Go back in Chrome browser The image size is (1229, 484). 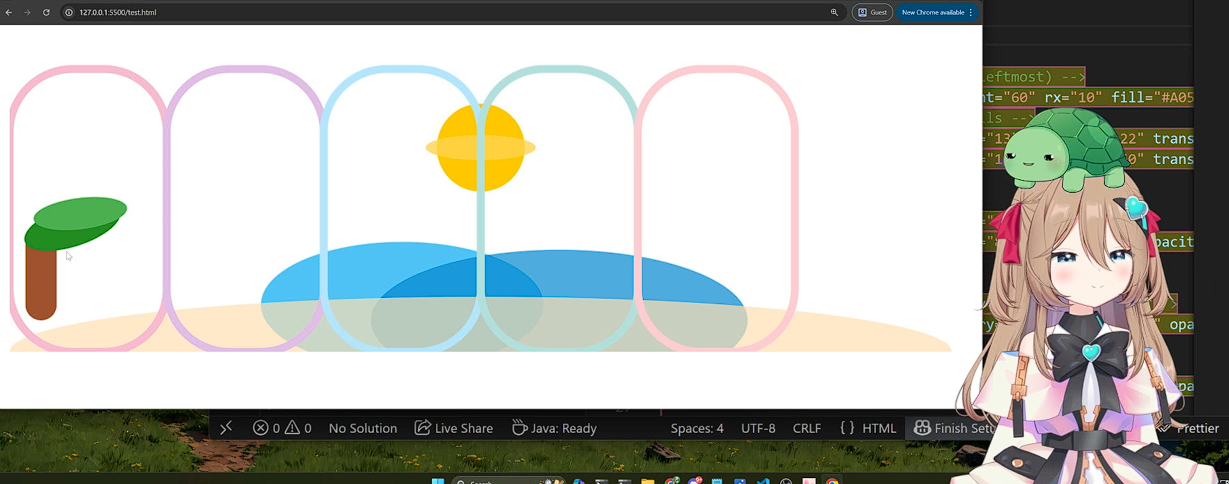(x=9, y=12)
